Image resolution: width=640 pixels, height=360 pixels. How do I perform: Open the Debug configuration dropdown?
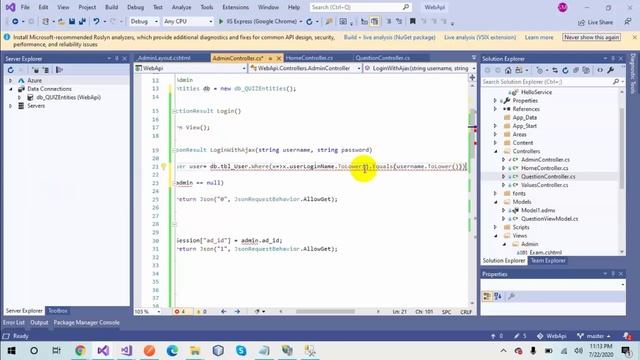144,22
